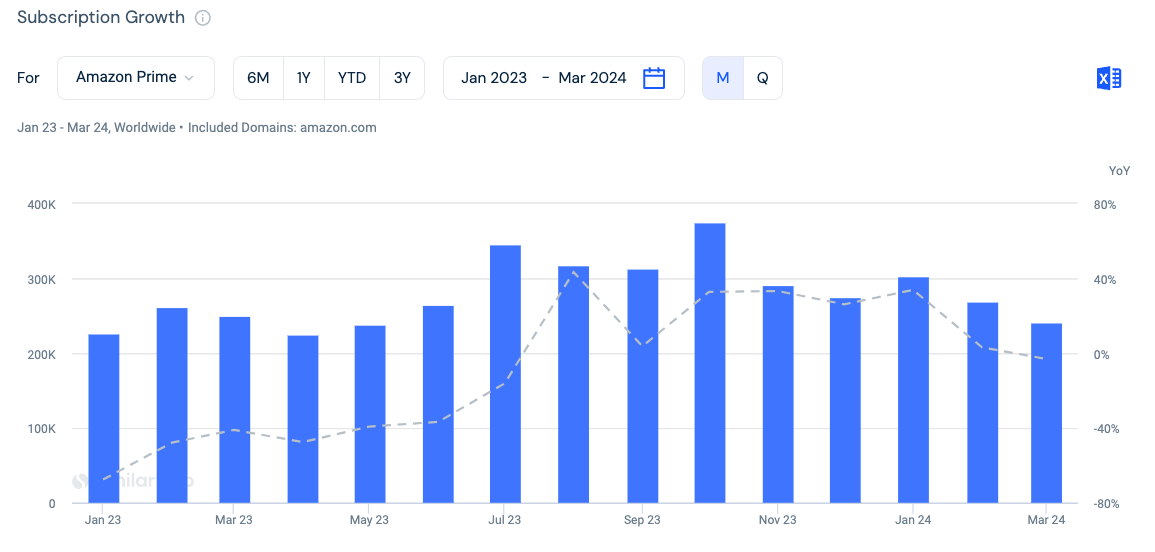
Task: Select the 1Y time range
Action: point(303,77)
